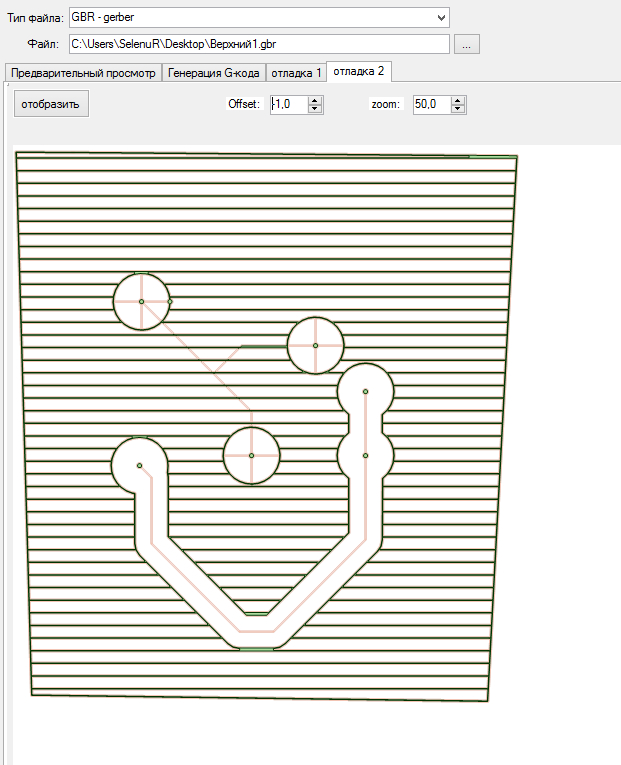Click the 'zoom:' label
The height and width of the screenshot is (765, 621).
tap(385, 104)
